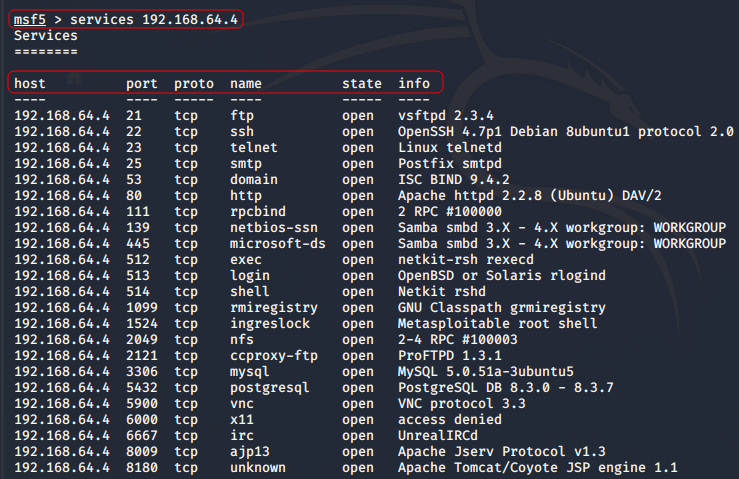Select '2 RPC #100000' info text
This screenshot has width=739, height=479.
tap(450, 212)
